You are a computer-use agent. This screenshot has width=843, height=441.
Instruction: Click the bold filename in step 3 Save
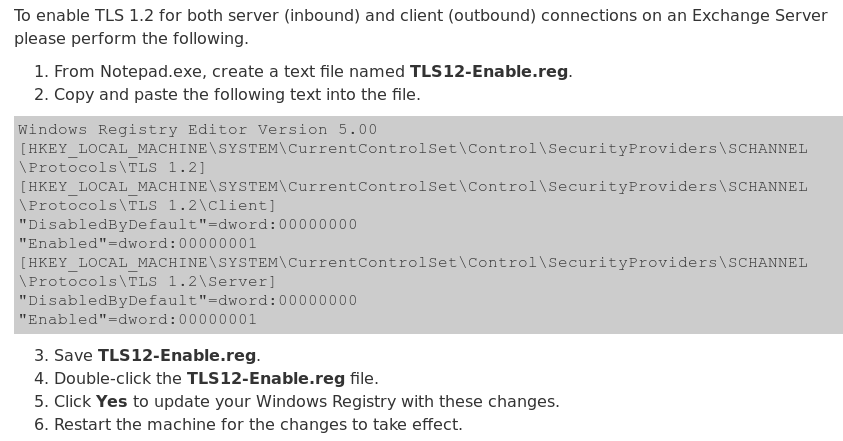177,355
